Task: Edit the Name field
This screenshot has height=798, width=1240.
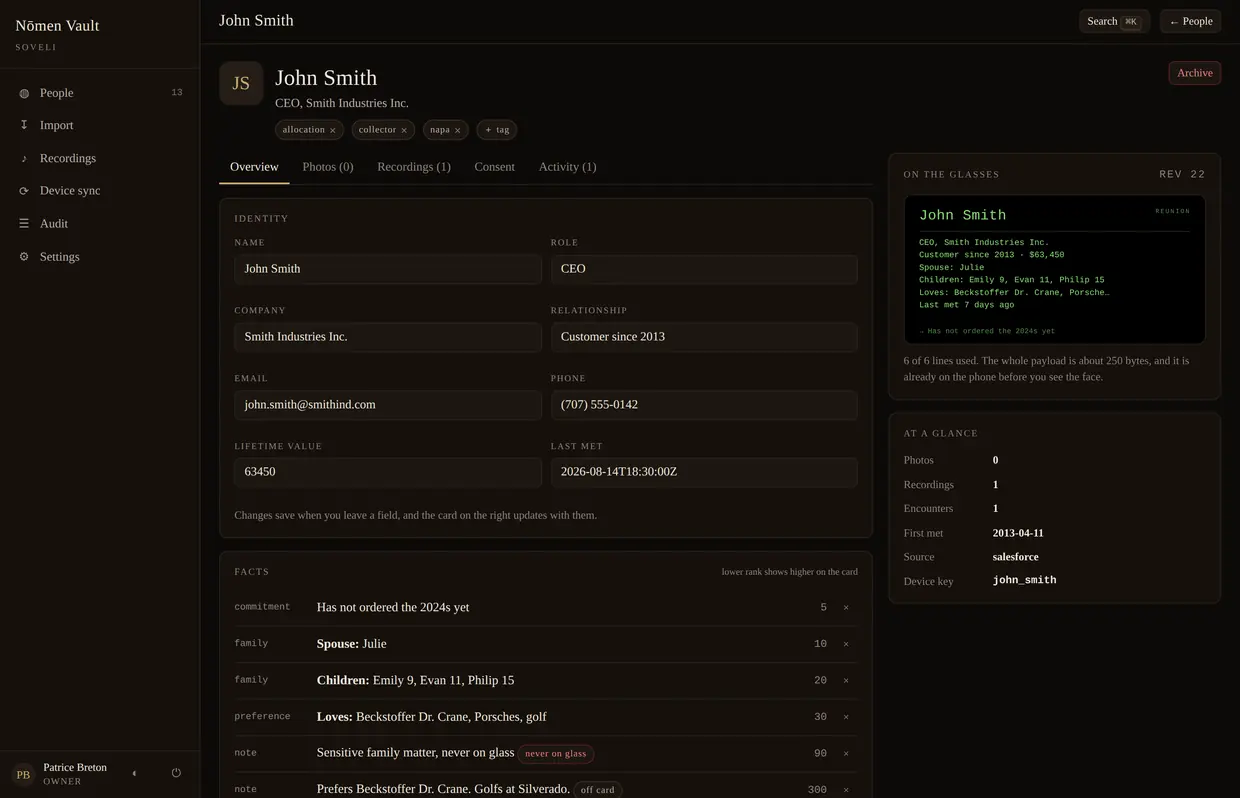Action: [388, 269]
